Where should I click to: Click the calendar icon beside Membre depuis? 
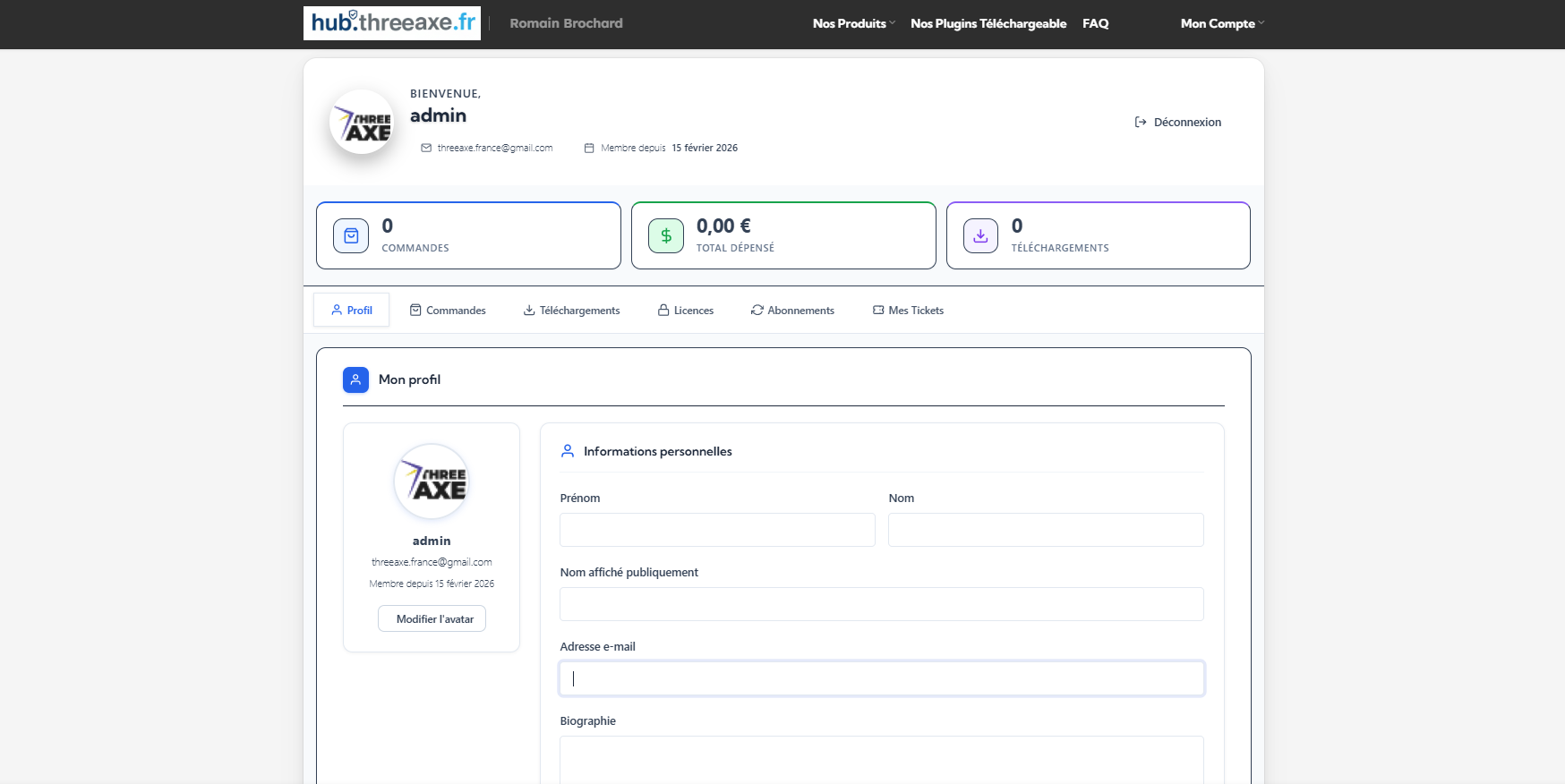589,148
